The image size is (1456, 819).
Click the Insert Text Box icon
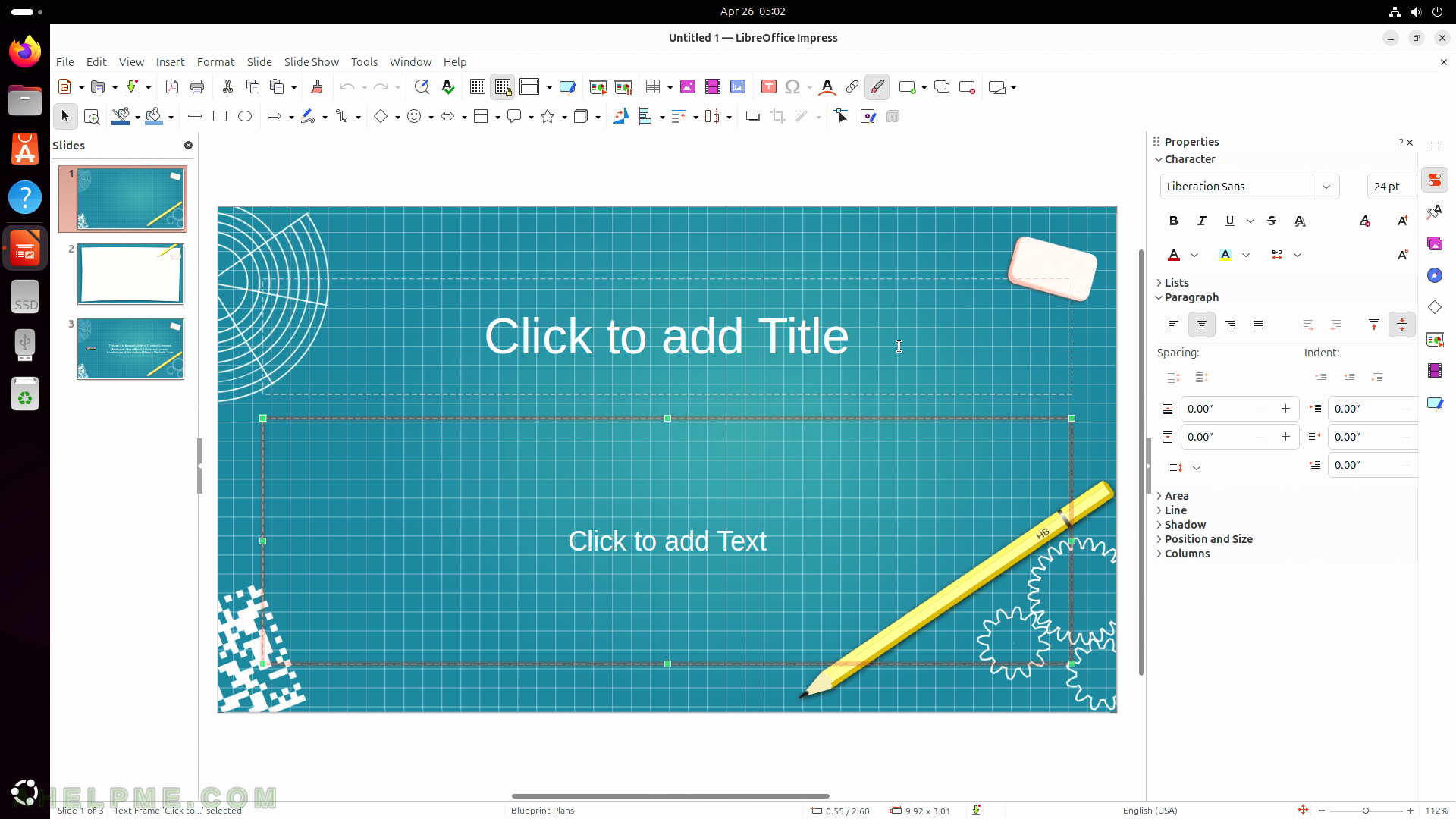click(768, 87)
